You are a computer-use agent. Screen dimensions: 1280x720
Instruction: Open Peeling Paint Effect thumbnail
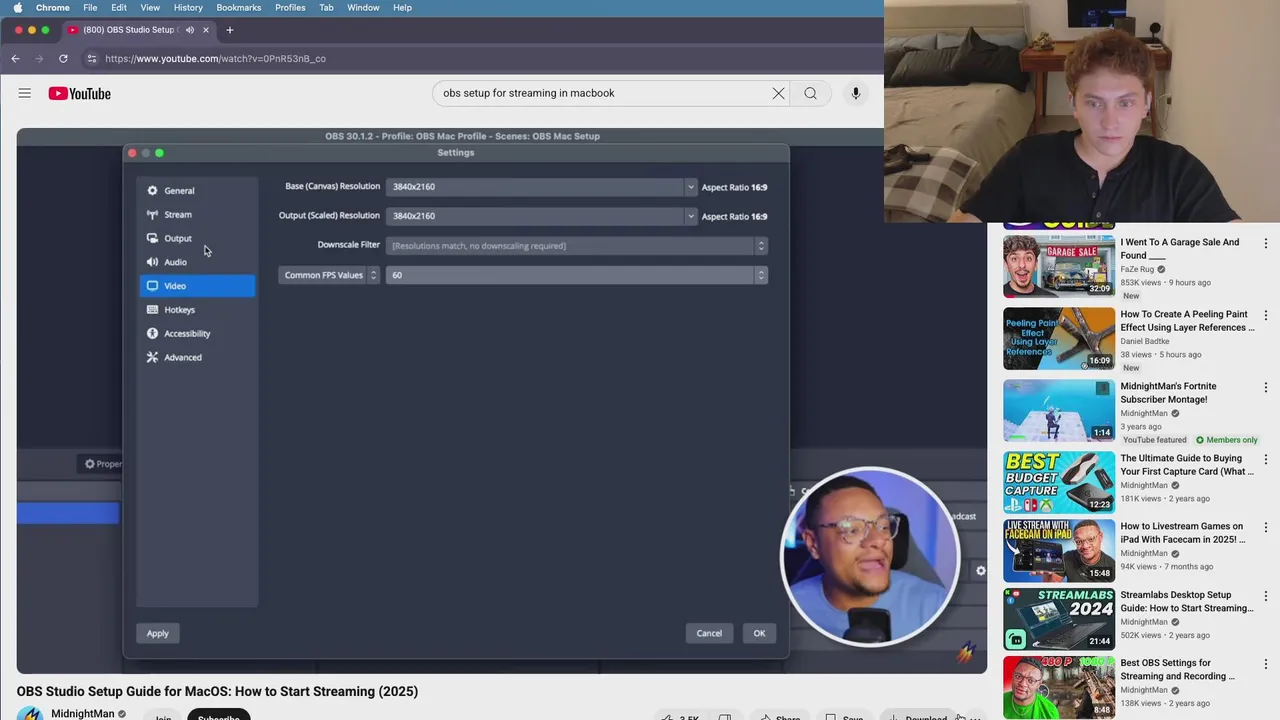click(x=1059, y=338)
